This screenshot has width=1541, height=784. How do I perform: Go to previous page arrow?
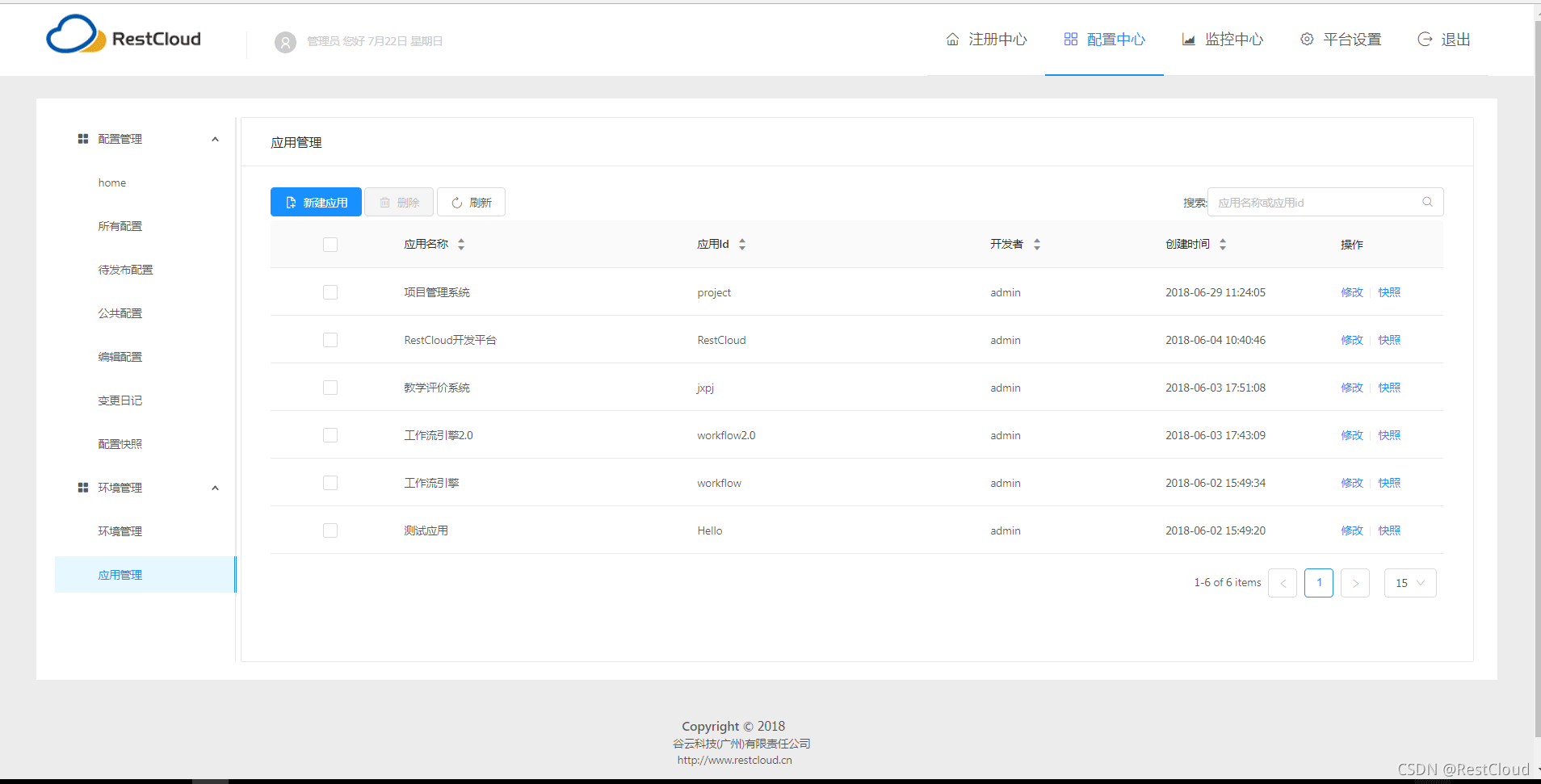tap(1283, 583)
